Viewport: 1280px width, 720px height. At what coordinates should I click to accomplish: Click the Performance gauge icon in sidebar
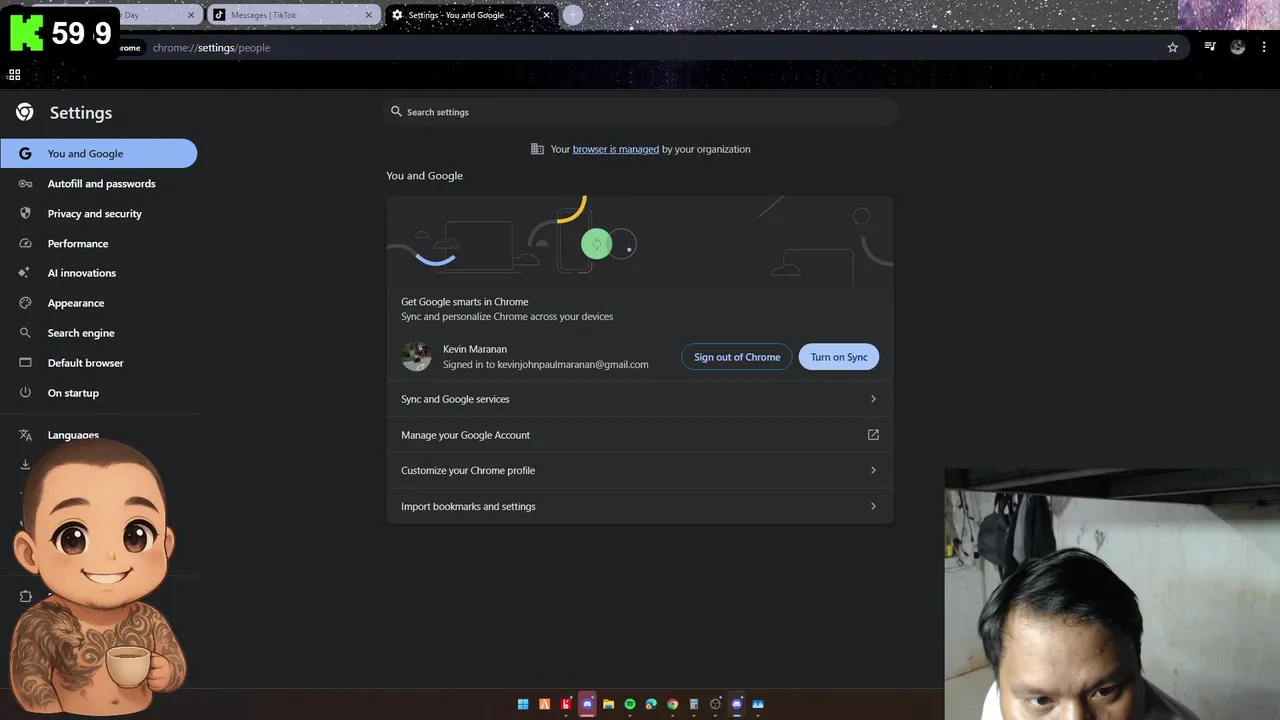(25, 243)
